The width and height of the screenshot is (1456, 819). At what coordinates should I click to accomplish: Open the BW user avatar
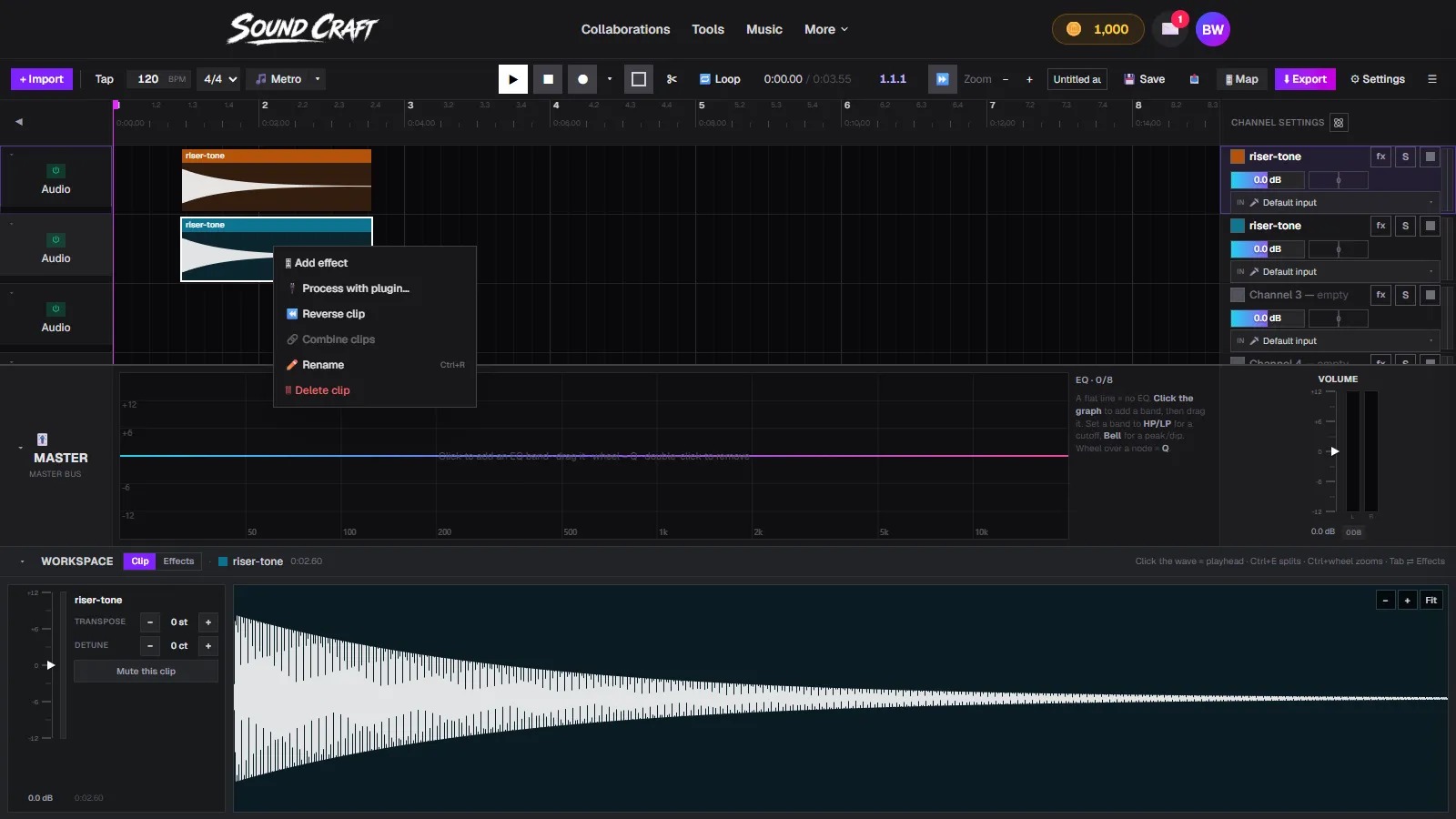pyautogui.click(x=1213, y=29)
